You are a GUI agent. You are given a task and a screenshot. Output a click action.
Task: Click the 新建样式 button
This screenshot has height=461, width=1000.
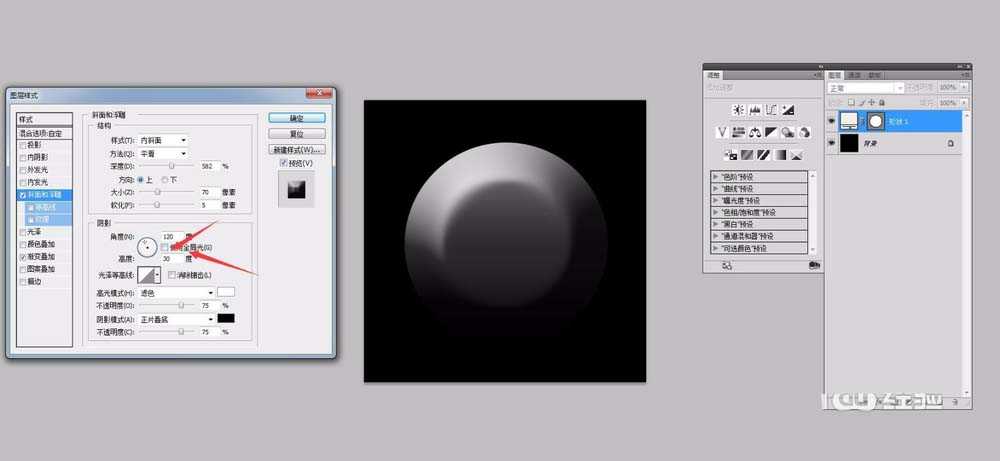point(298,149)
